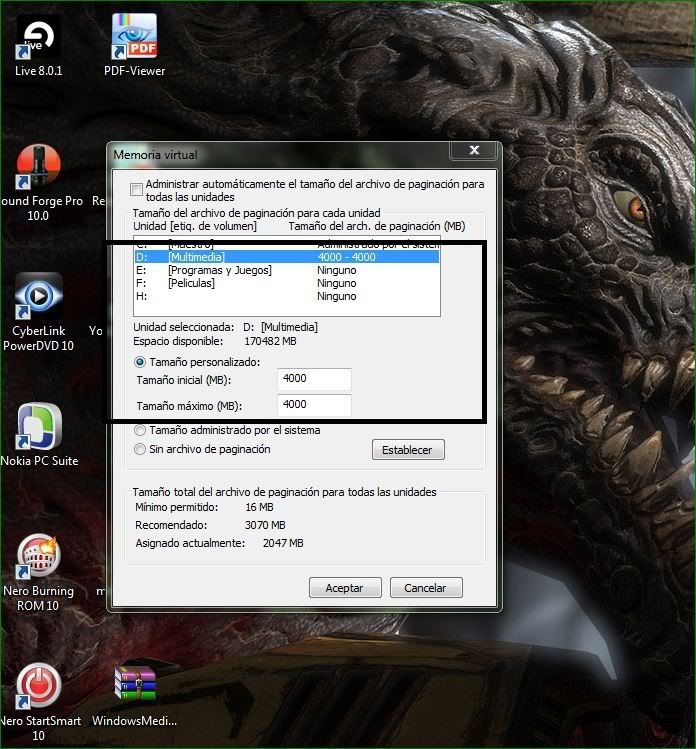Launch the PDF-Viewer desktop icon
The width and height of the screenshot is (696, 749).
click(x=135, y=45)
